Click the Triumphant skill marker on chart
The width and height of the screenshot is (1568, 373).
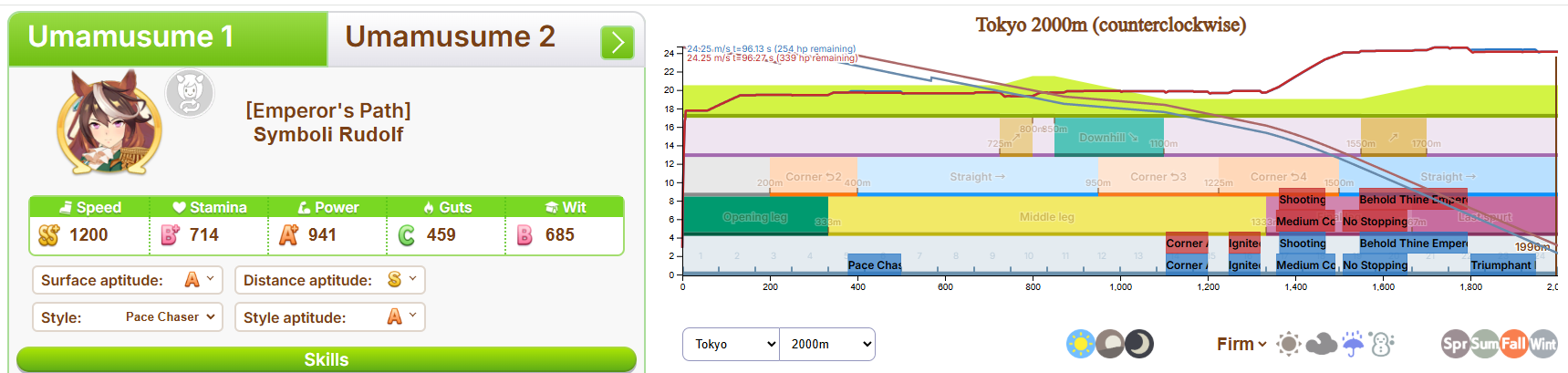click(1502, 264)
